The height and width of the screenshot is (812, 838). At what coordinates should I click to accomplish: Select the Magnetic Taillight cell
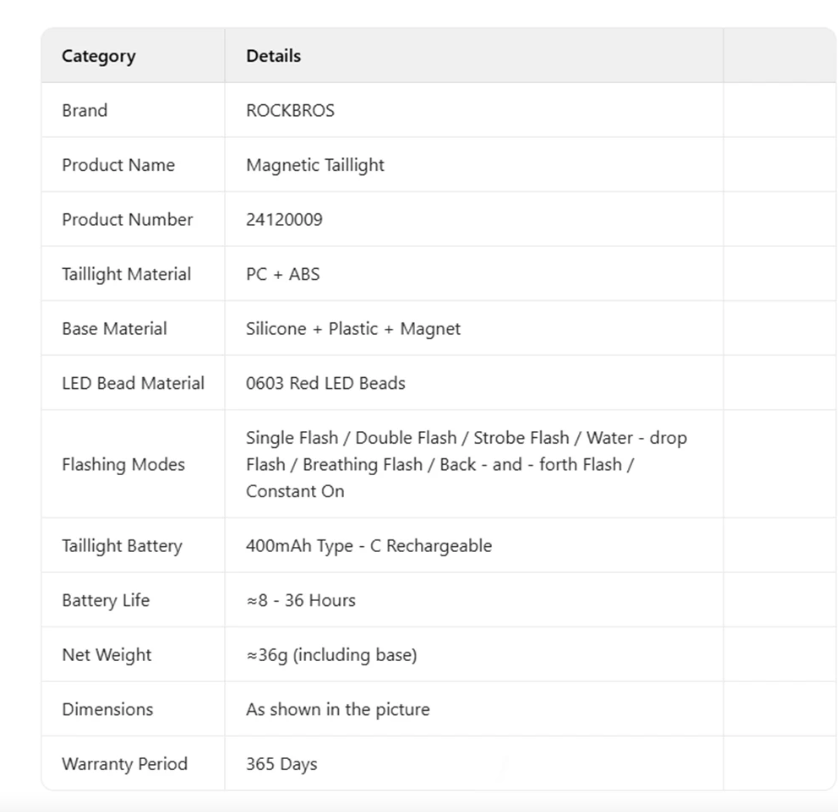coord(315,165)
